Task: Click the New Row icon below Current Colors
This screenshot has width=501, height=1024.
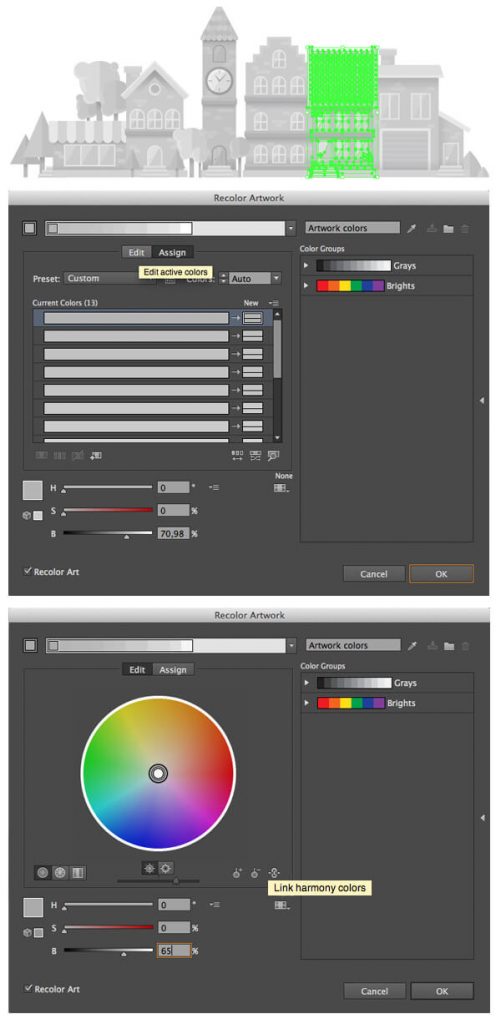Action: click(96, 456)
